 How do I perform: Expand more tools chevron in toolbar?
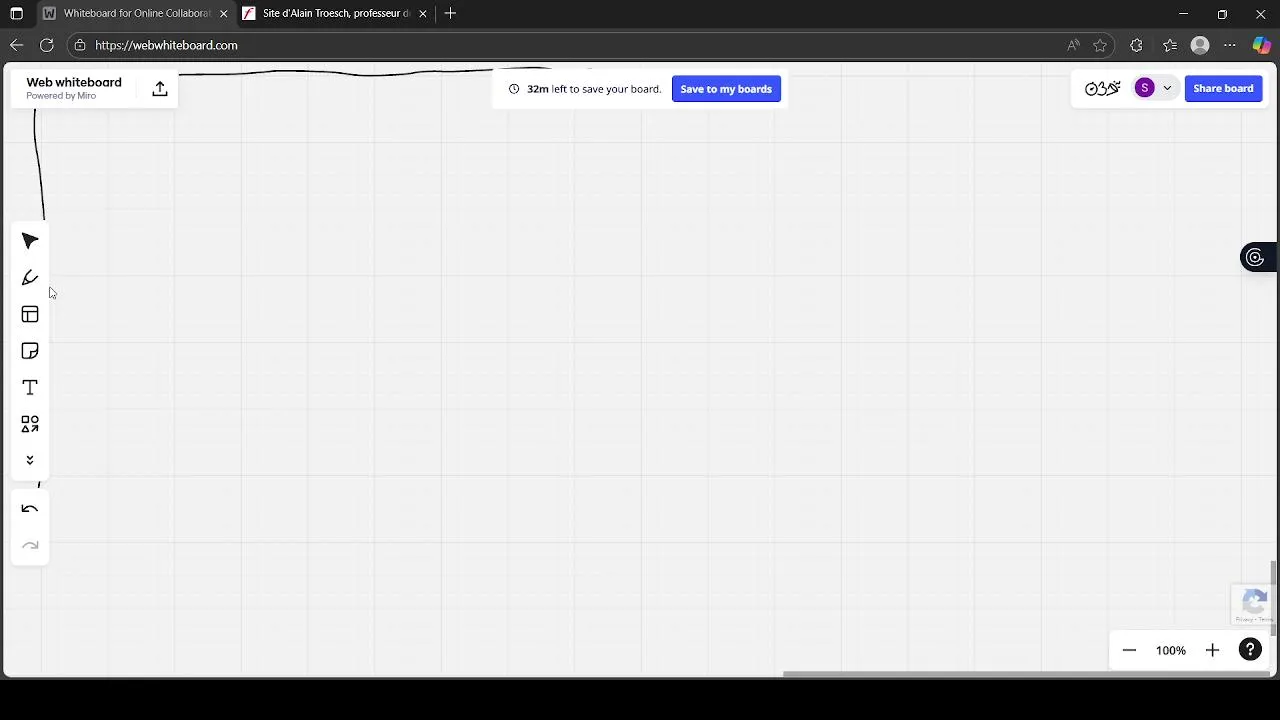30,460
